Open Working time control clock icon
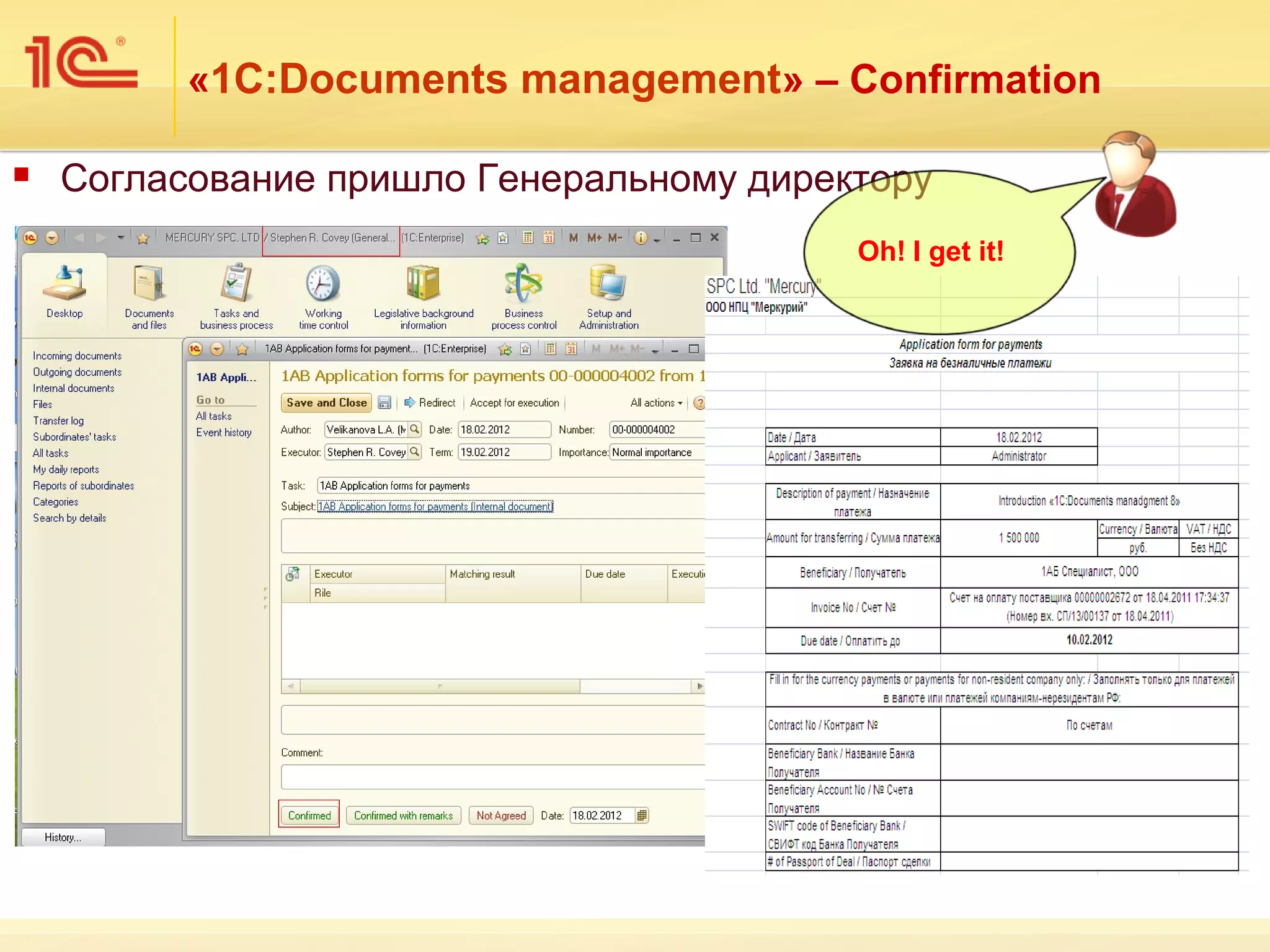This screenshot has width=1270, height=952. click(x=323, y=283)
